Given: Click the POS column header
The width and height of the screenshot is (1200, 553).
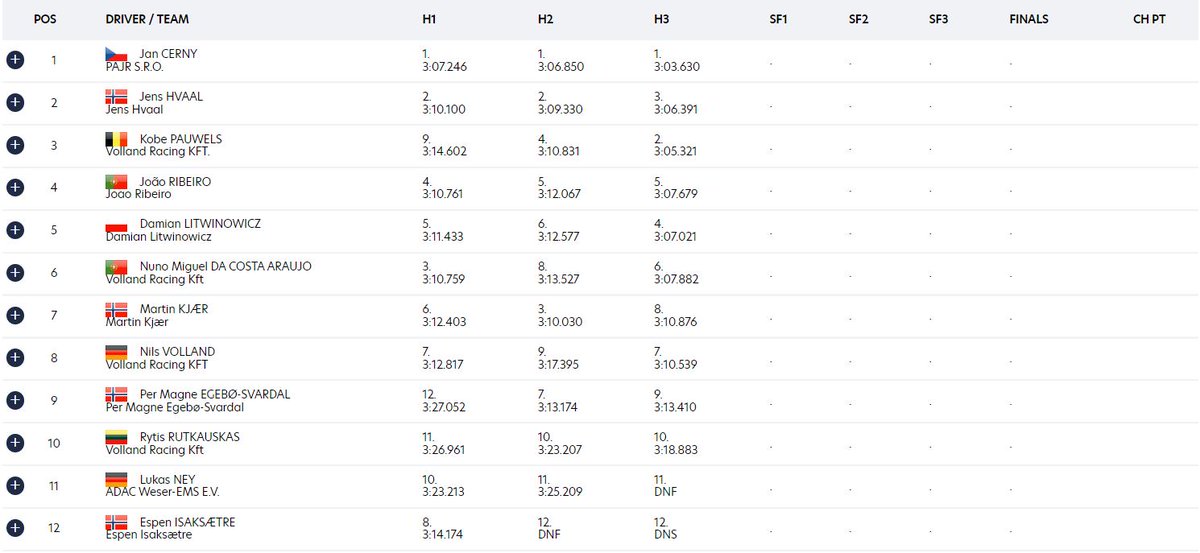Looking at the screenshot, I should (46, 19).
